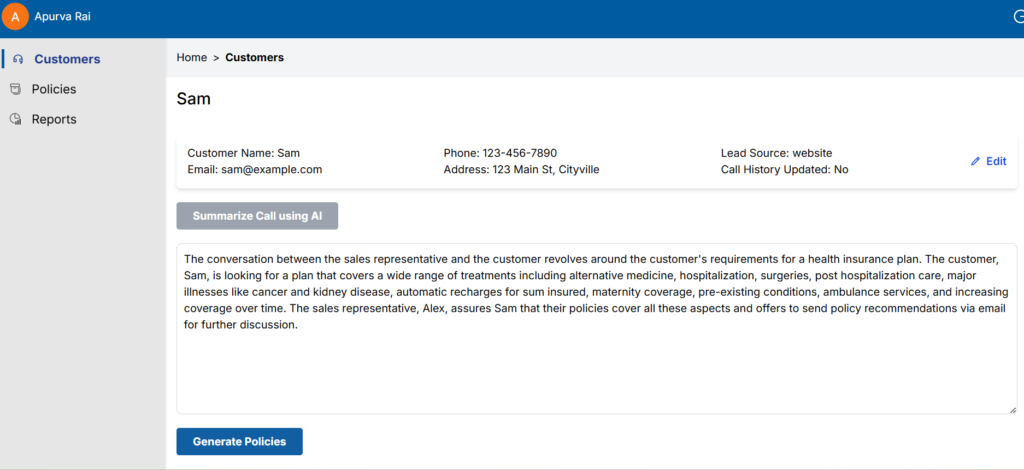This screenshot has width=1024, height=470.
Task: Click the Edit link for customer details
Action: click(996, 161)
